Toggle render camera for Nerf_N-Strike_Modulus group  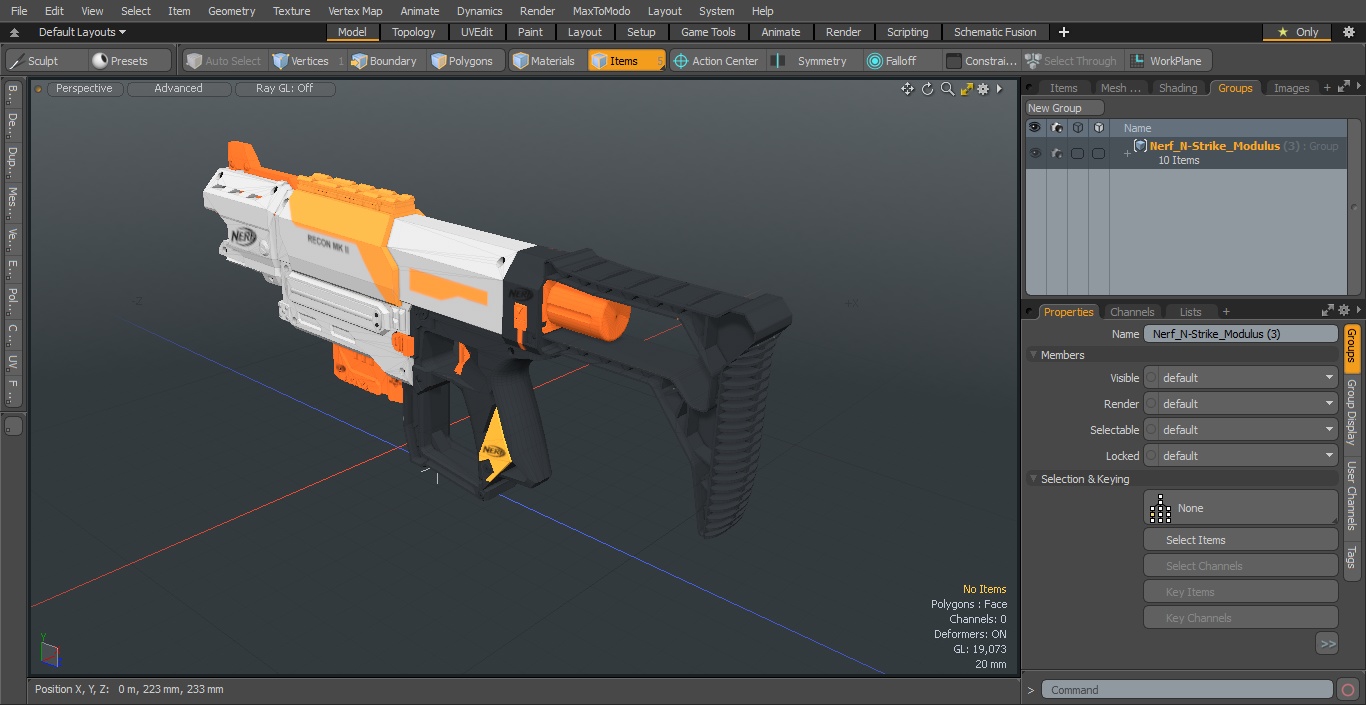pos(1056,153)
